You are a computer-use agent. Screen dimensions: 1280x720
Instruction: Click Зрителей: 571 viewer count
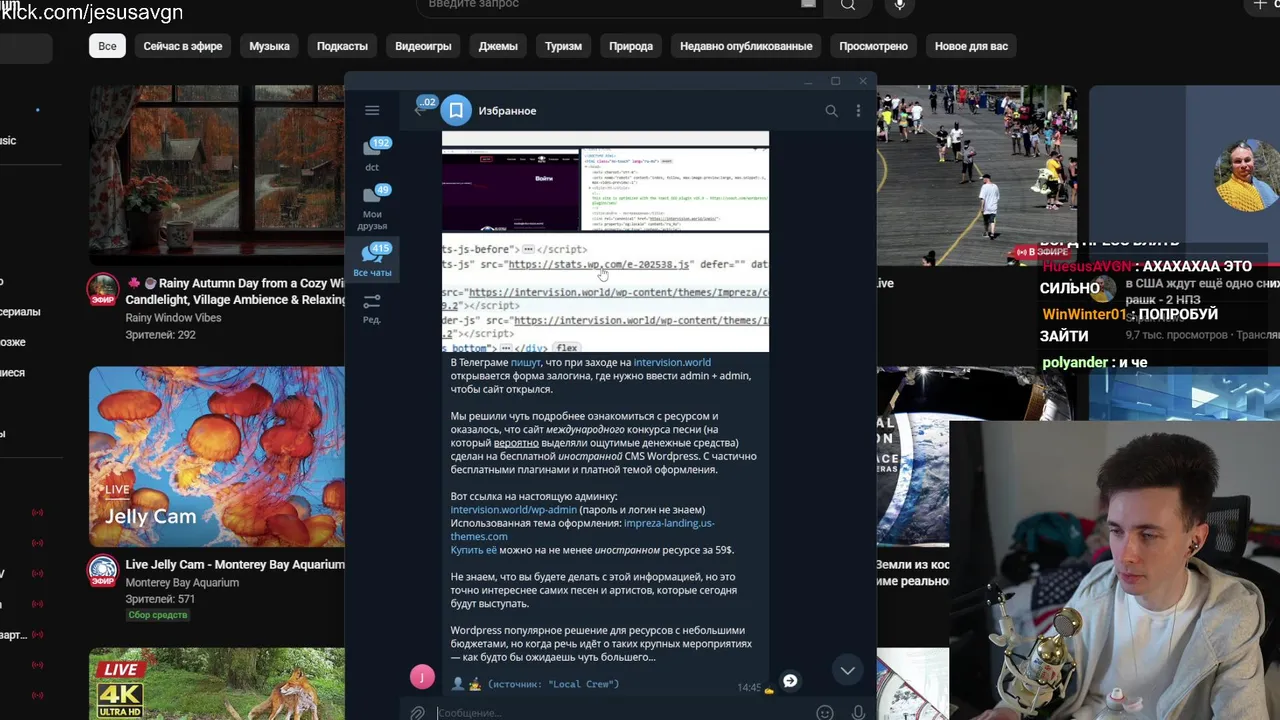point(160,599)
